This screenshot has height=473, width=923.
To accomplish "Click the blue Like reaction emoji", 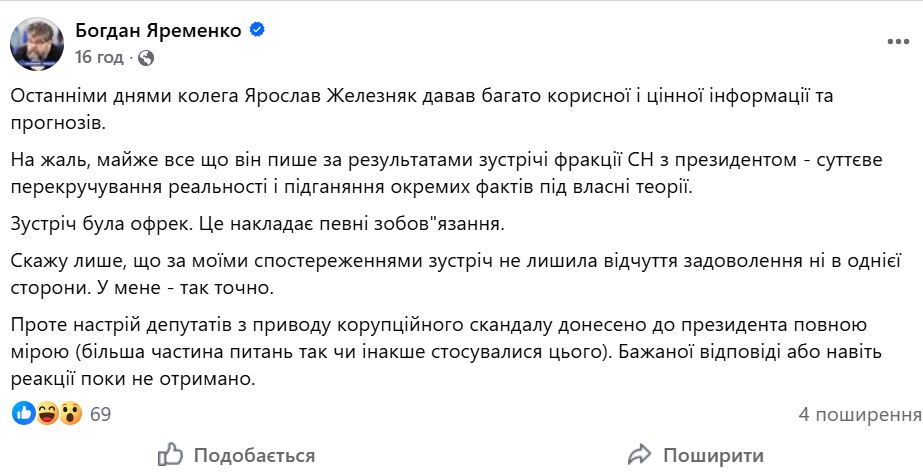I will pyautogui.click(x=23, y=413).
